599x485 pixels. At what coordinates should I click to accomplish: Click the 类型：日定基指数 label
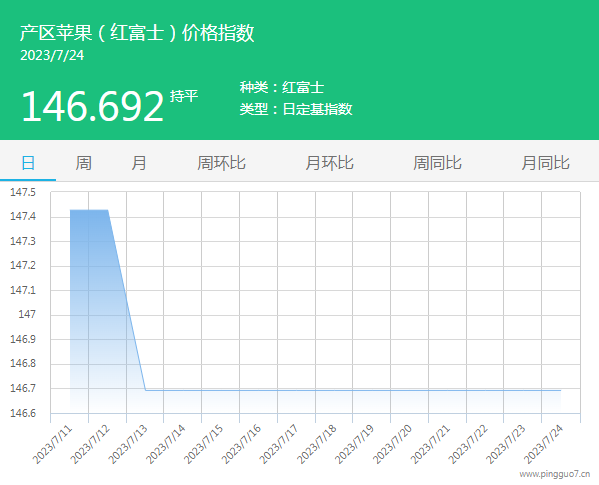(x=296, y=109)
